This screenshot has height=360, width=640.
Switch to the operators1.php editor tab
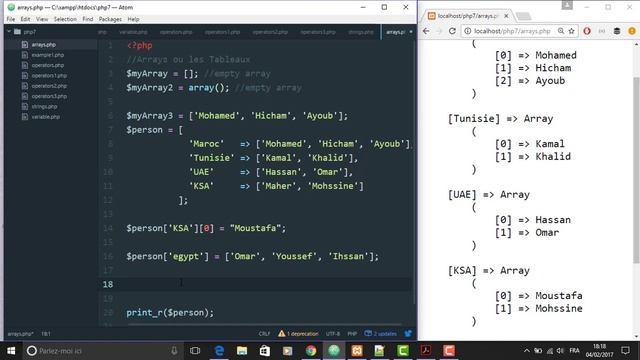tap(222, 32)
